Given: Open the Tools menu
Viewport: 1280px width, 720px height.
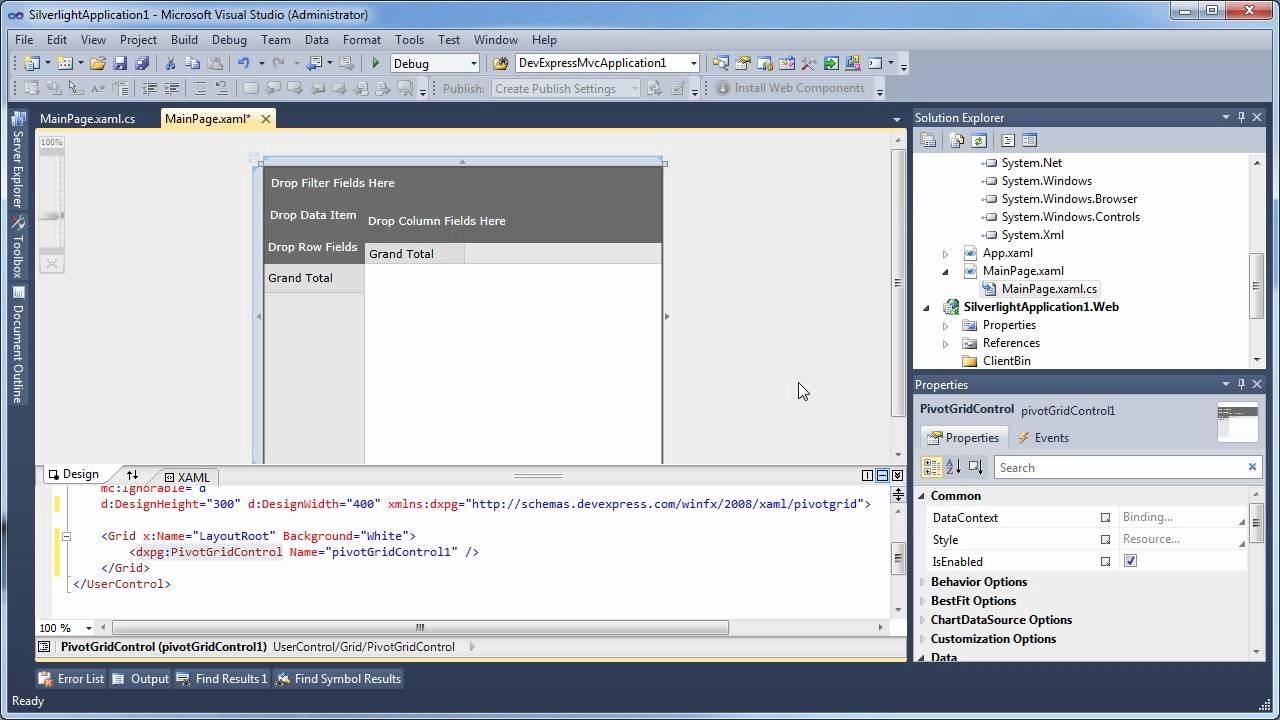Looking at the screenshot, I should pyautogui.click(x=409, y=40).
